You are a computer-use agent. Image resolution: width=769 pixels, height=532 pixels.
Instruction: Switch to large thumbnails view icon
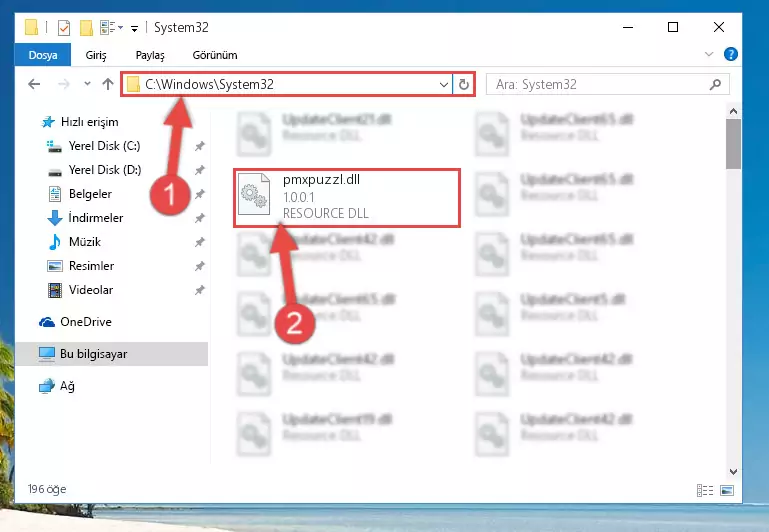(x=727, y=490)
